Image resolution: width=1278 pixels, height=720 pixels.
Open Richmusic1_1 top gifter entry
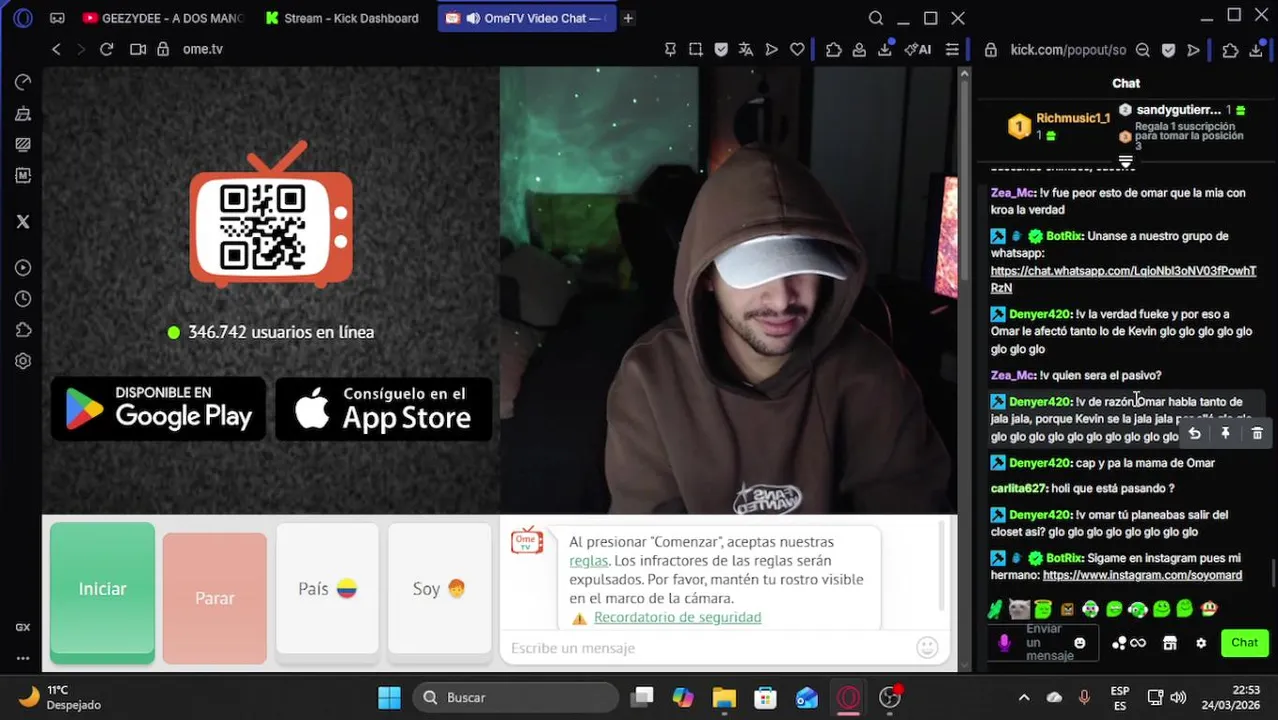pos(1059,126)
